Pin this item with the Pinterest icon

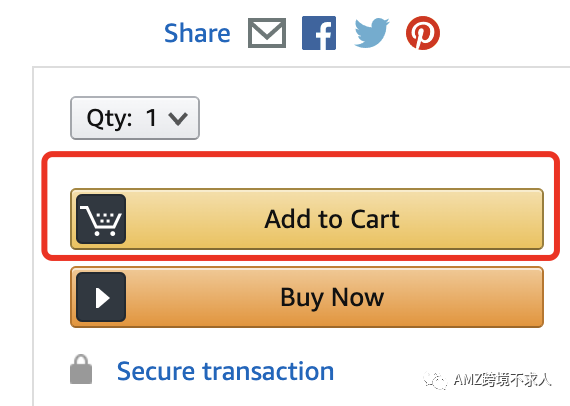tap(423, 33)
